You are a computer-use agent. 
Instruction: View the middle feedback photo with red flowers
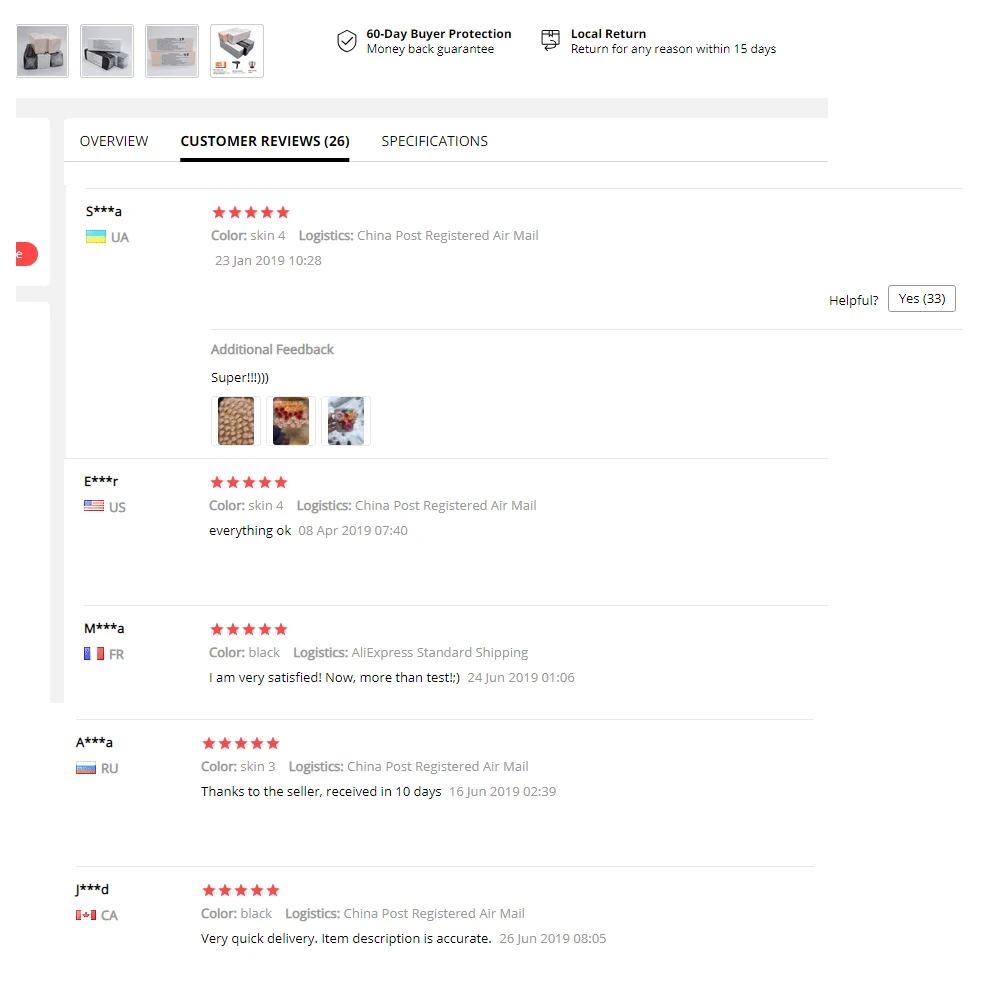click(x=291, y=421)
